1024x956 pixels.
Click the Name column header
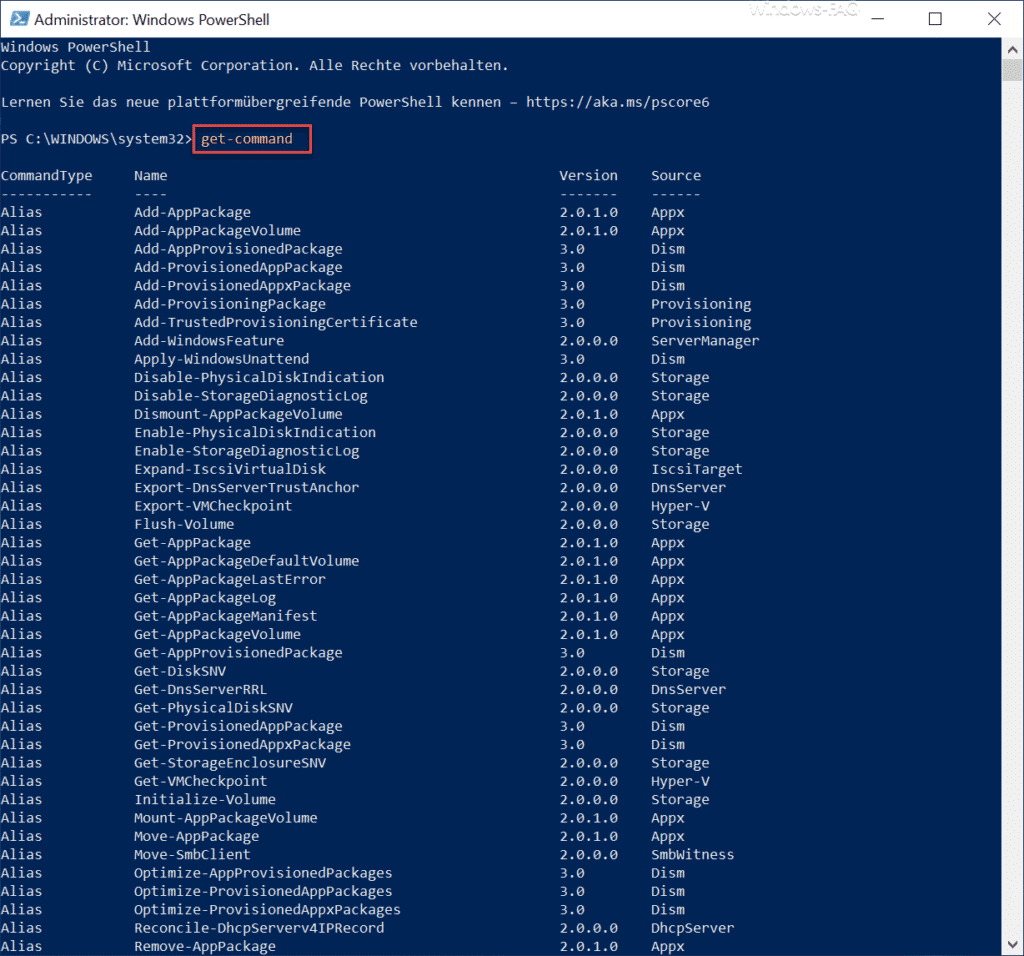[x=151, y=176]
